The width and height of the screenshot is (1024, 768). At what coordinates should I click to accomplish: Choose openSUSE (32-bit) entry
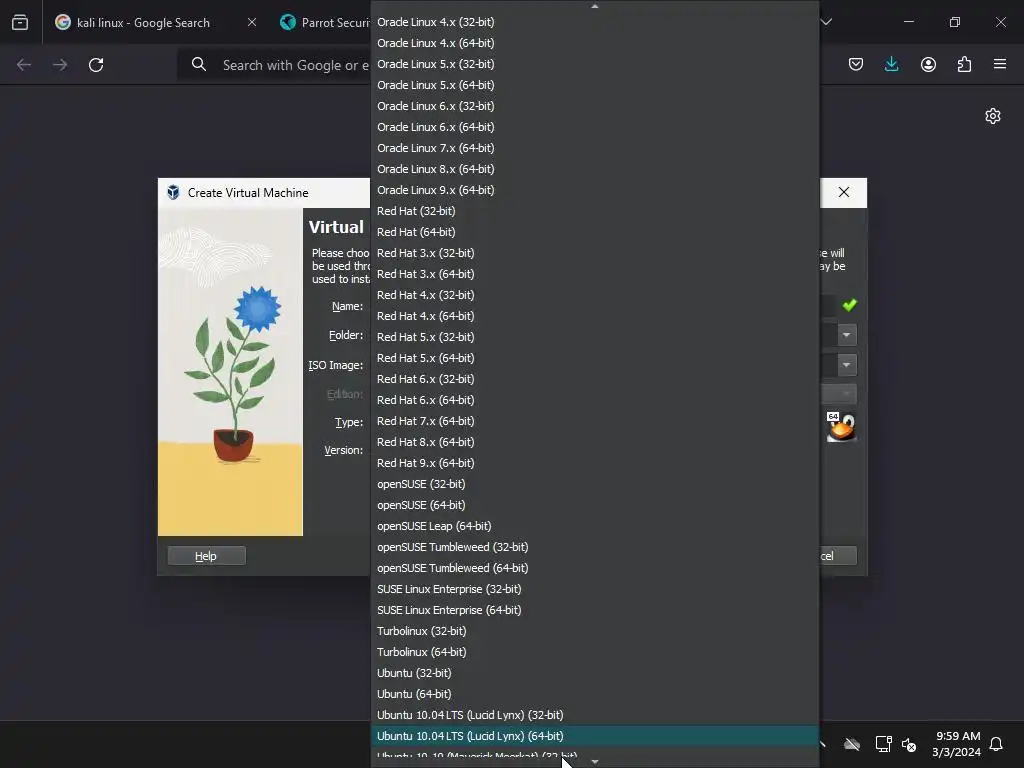pyautogui.click(x=594, y=484)
